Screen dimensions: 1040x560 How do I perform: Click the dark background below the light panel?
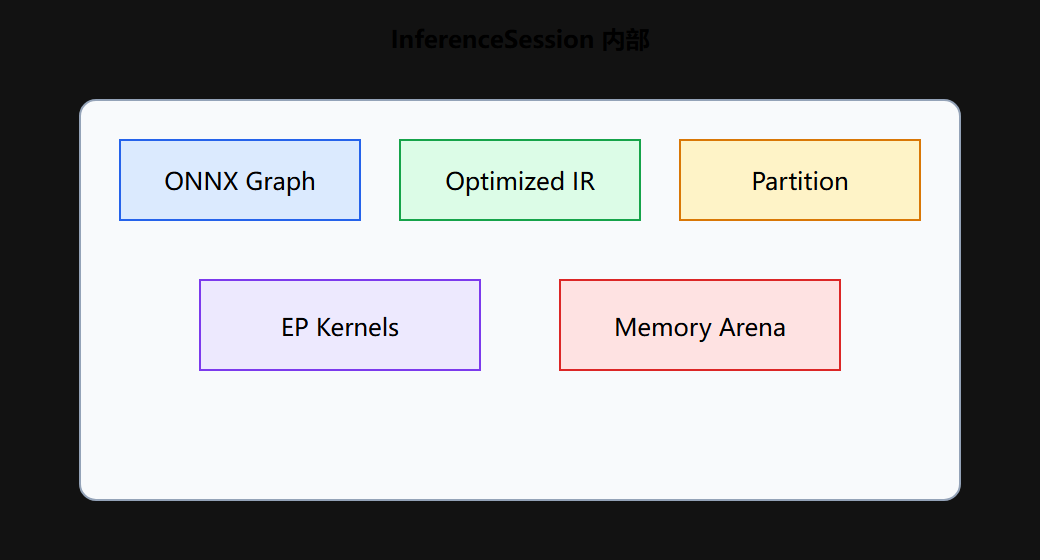tap(520, 531)
